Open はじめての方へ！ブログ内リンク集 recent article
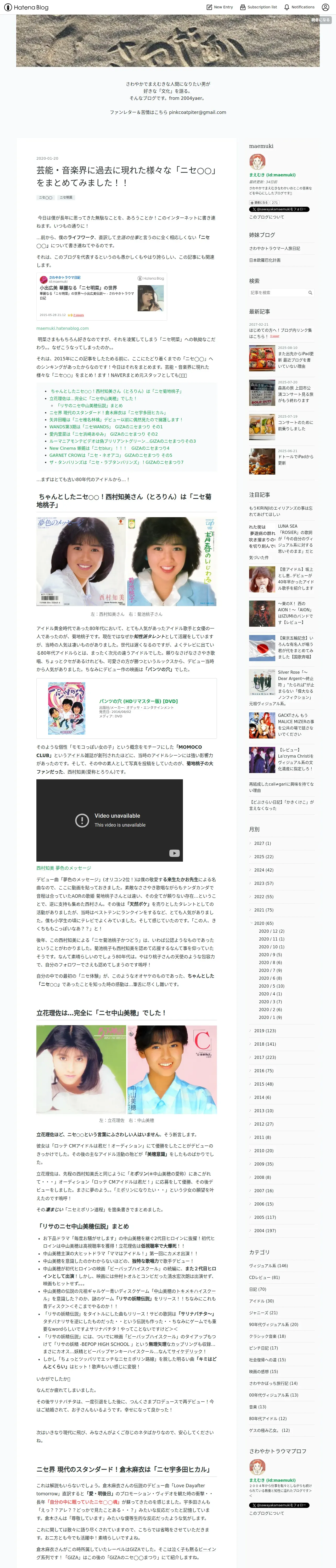 (280, 333)
